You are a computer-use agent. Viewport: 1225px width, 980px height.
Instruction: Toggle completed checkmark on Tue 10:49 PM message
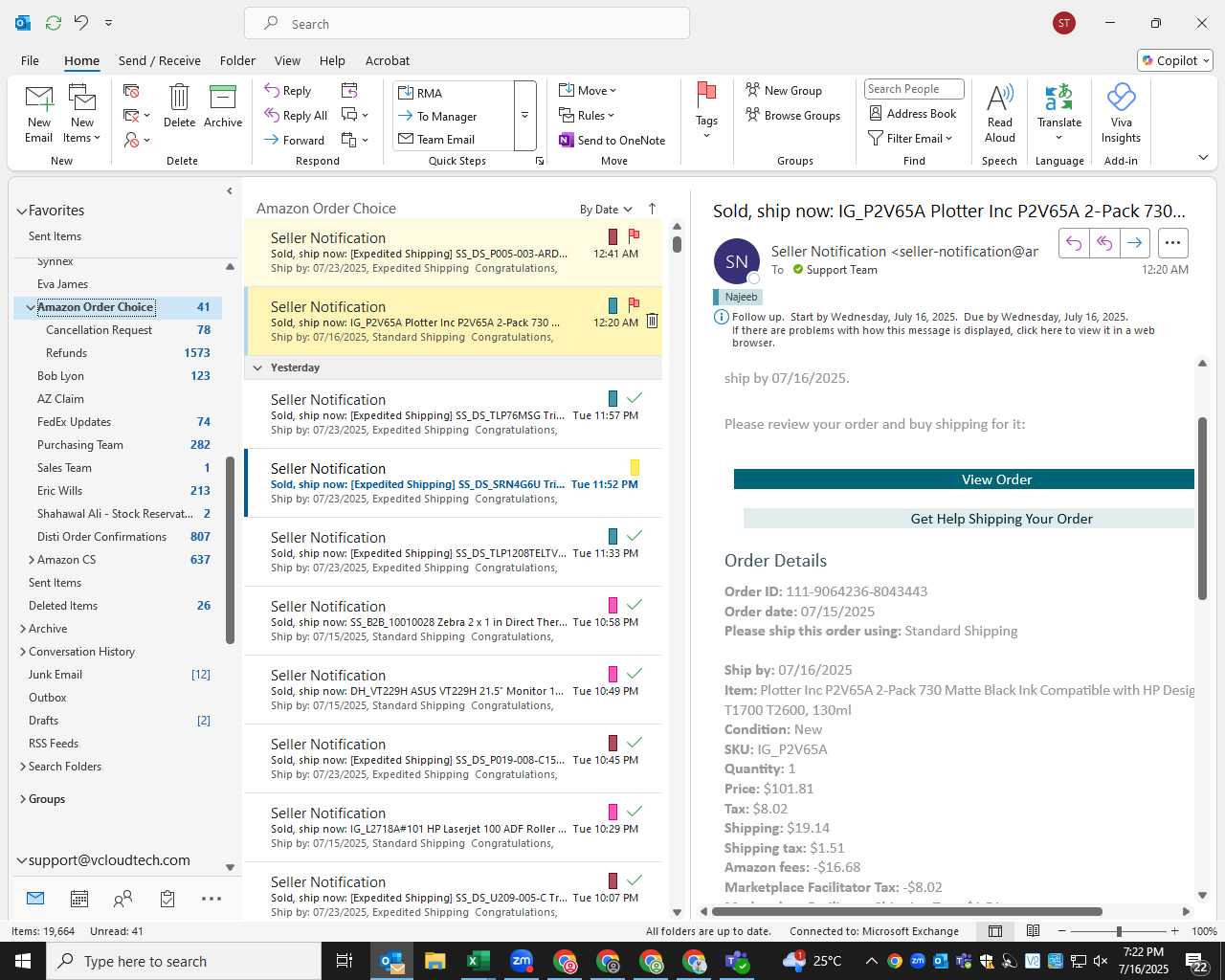[634, 673]
